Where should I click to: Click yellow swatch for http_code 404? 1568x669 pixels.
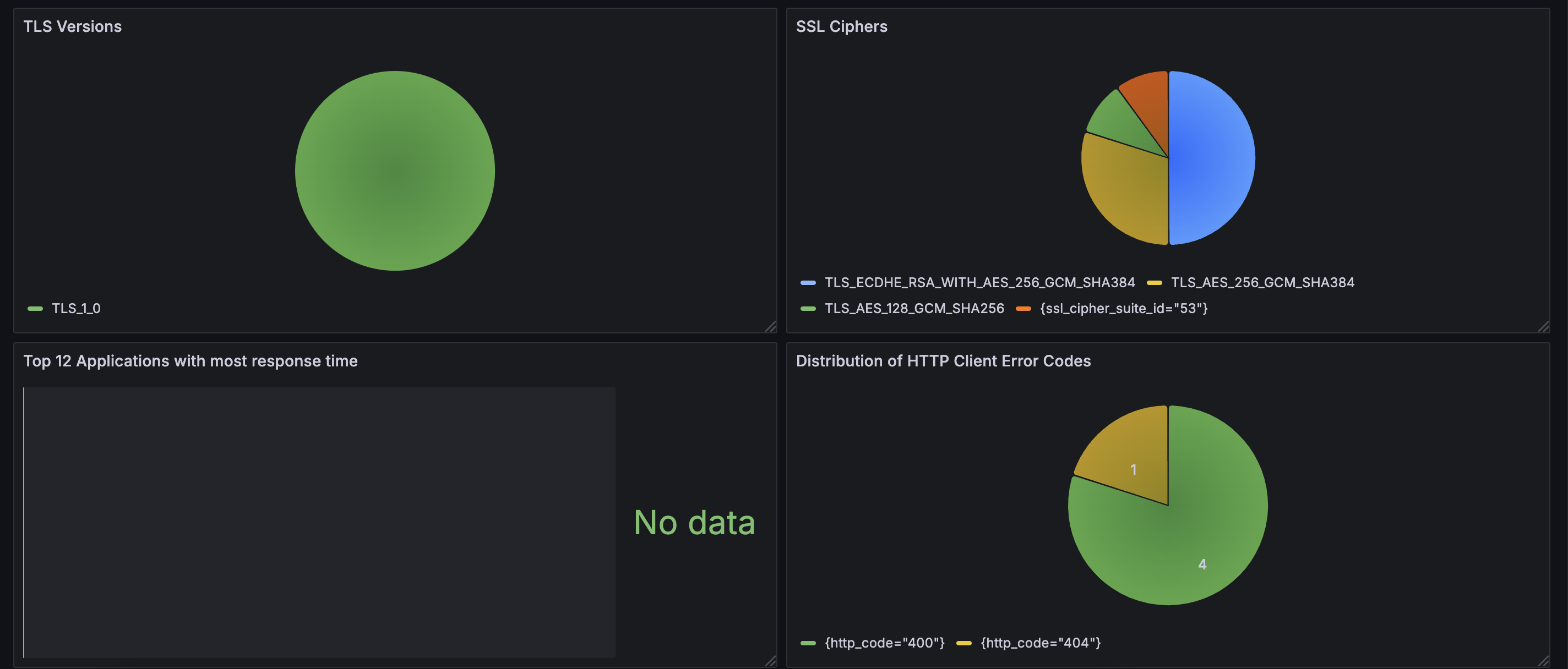(963, 644)
